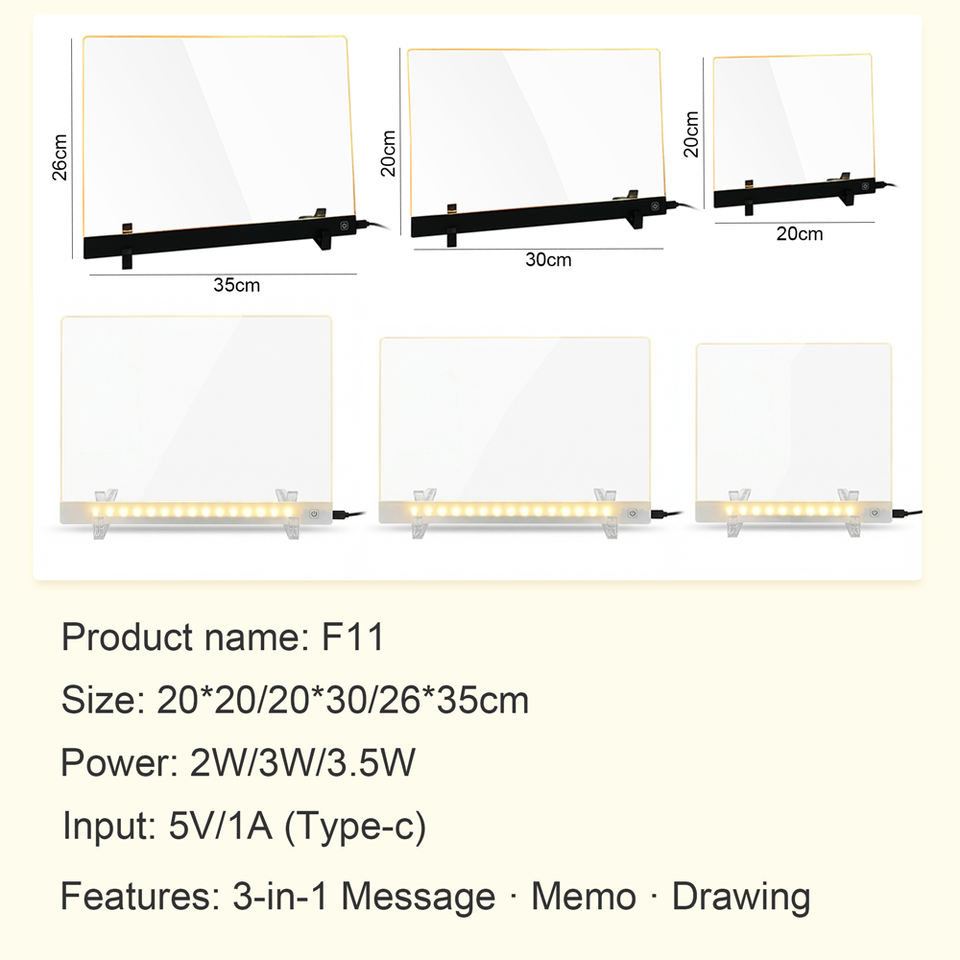Click the "Size: 20*20/20*30/26*35cm" line
Viewport: 960px width, 960px height.
(x=295, y=701)
